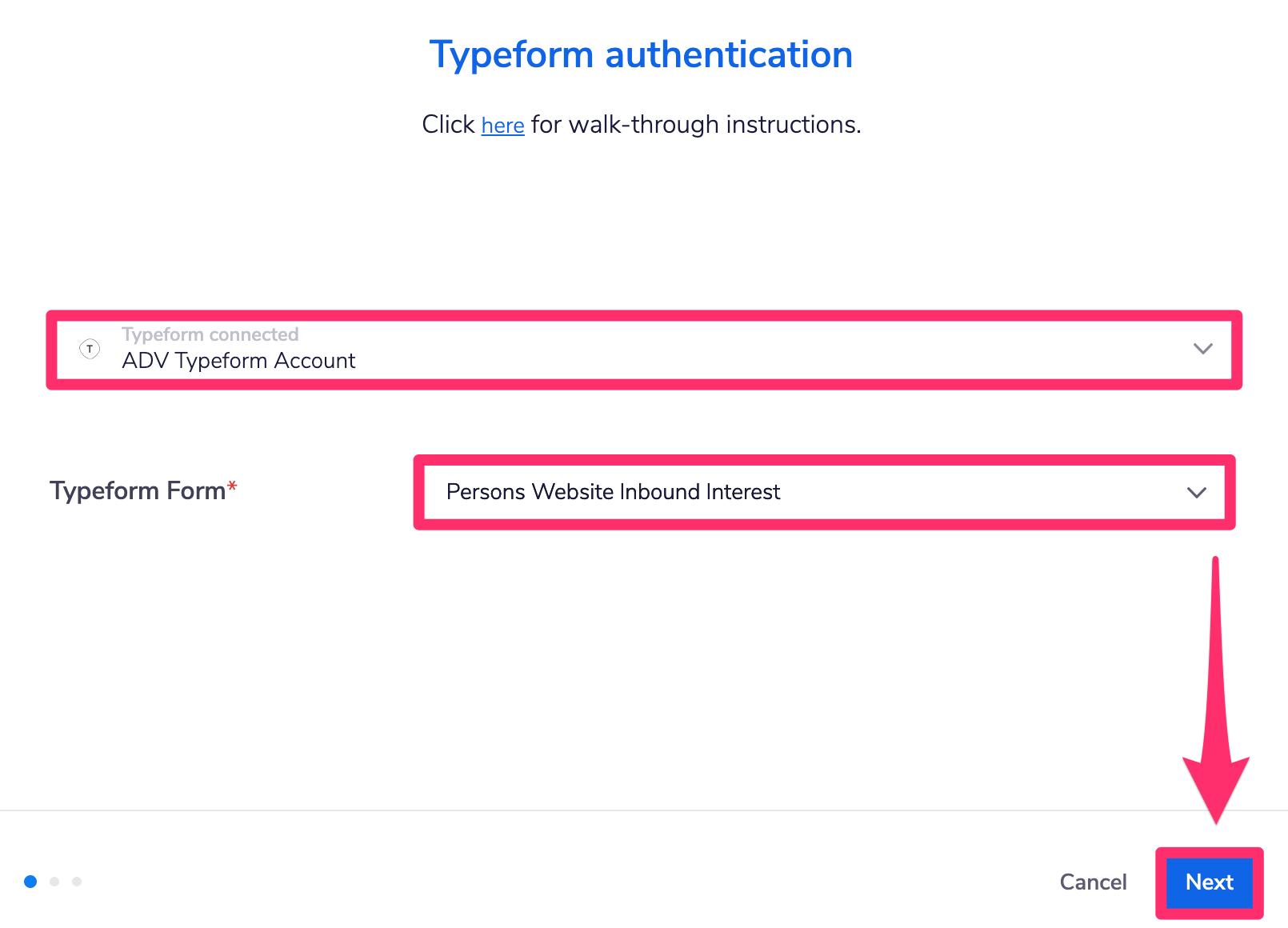Click the "Typeform Form" field label
Image resolution: width=1288 pixels, height=928 pixels.
138,491
